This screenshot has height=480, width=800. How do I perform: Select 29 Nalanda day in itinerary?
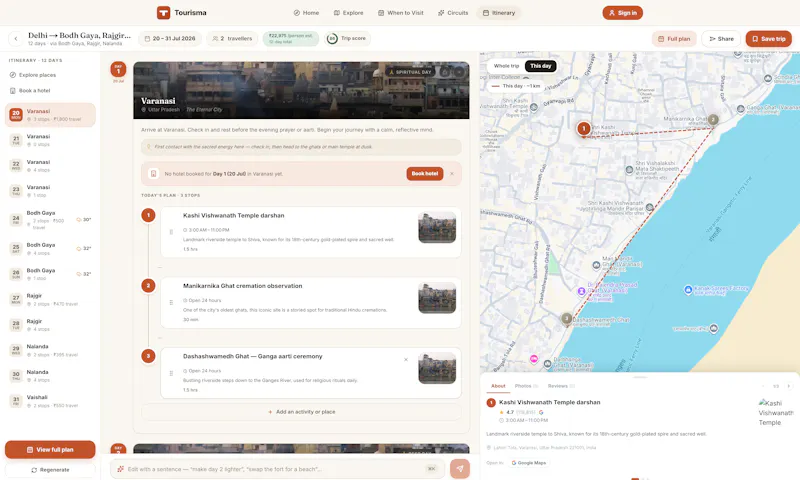coord(50,350)
